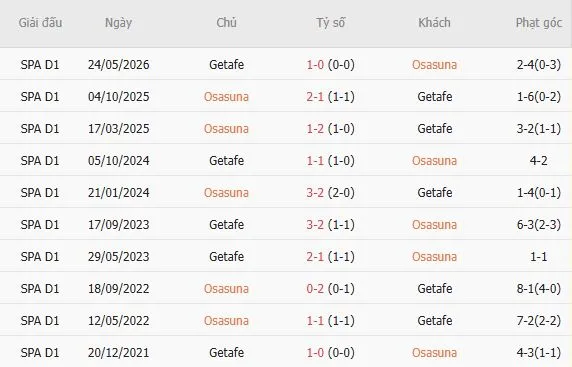This screenshot has width=572, height=367.
Task: Select the Ngày column header
Action: [118, 23]
